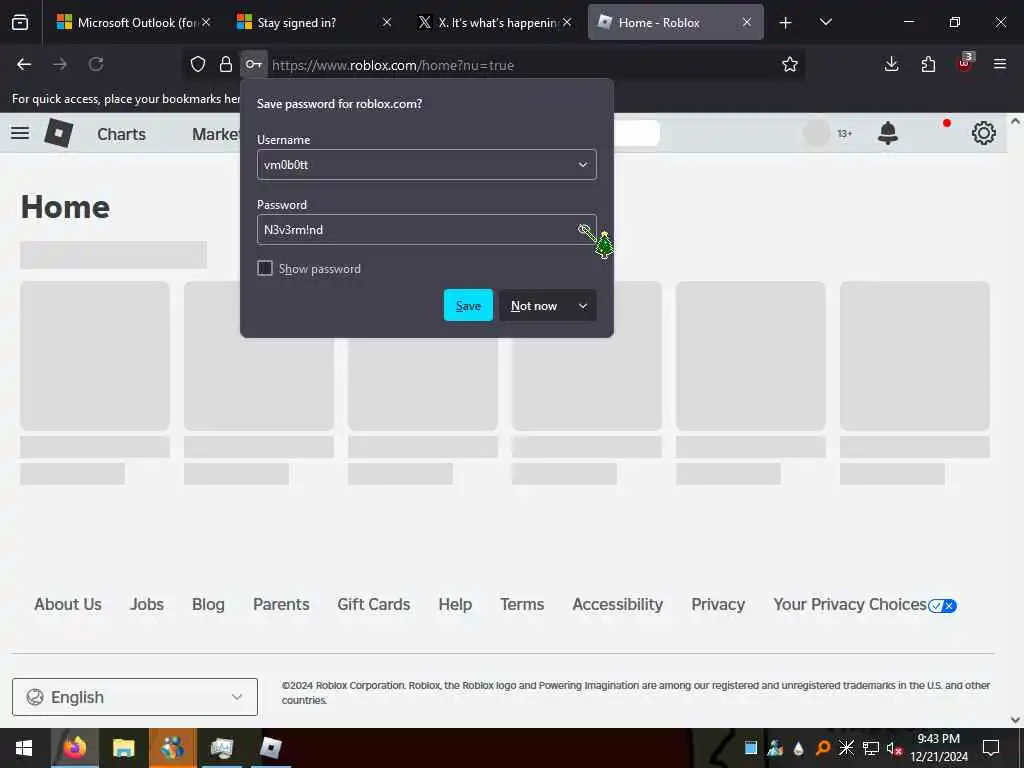Open the Jobs footer link
Screen dimensions: 1024x768
(x=147, y=605)
